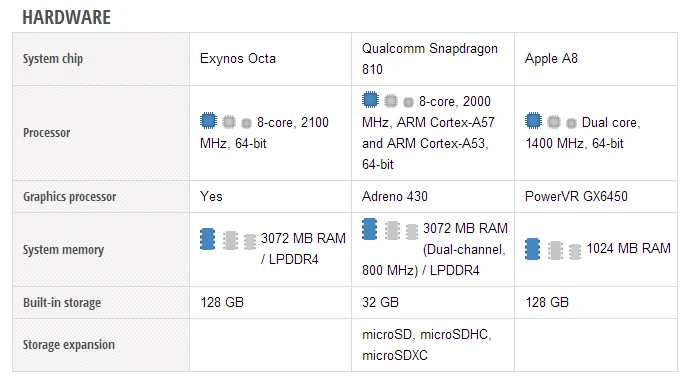The height and width of the screenshot is (382, 692).
Task: Click the Storage expansion row label
Action: [x=68, y=345]
